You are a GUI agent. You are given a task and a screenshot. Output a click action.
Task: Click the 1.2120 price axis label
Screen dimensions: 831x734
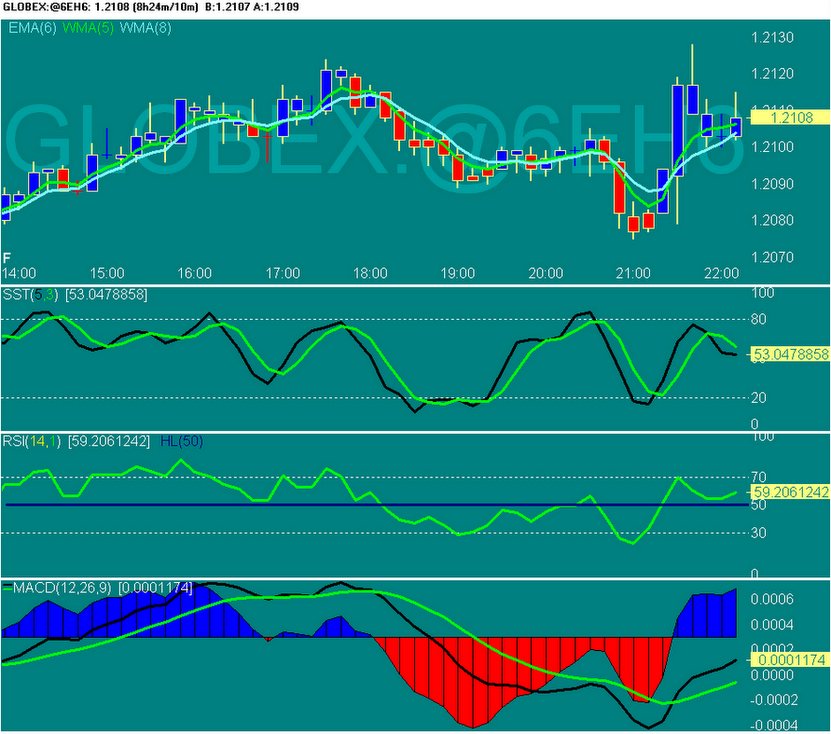[772, 74]
